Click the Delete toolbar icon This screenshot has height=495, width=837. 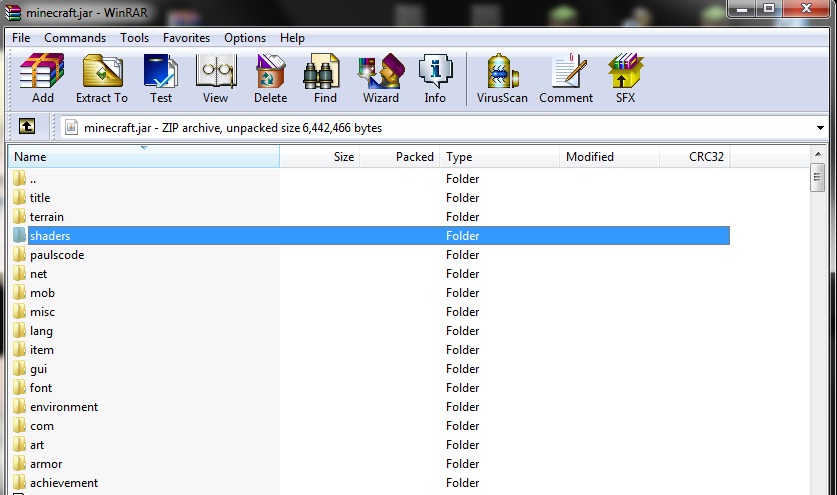pos(271,71)
